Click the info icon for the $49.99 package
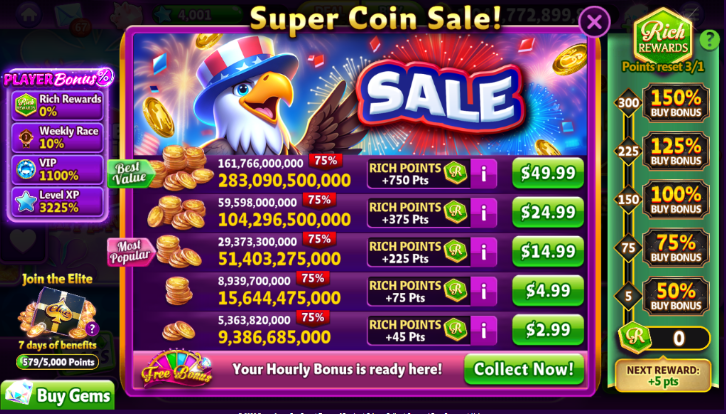 click(484, 174)
